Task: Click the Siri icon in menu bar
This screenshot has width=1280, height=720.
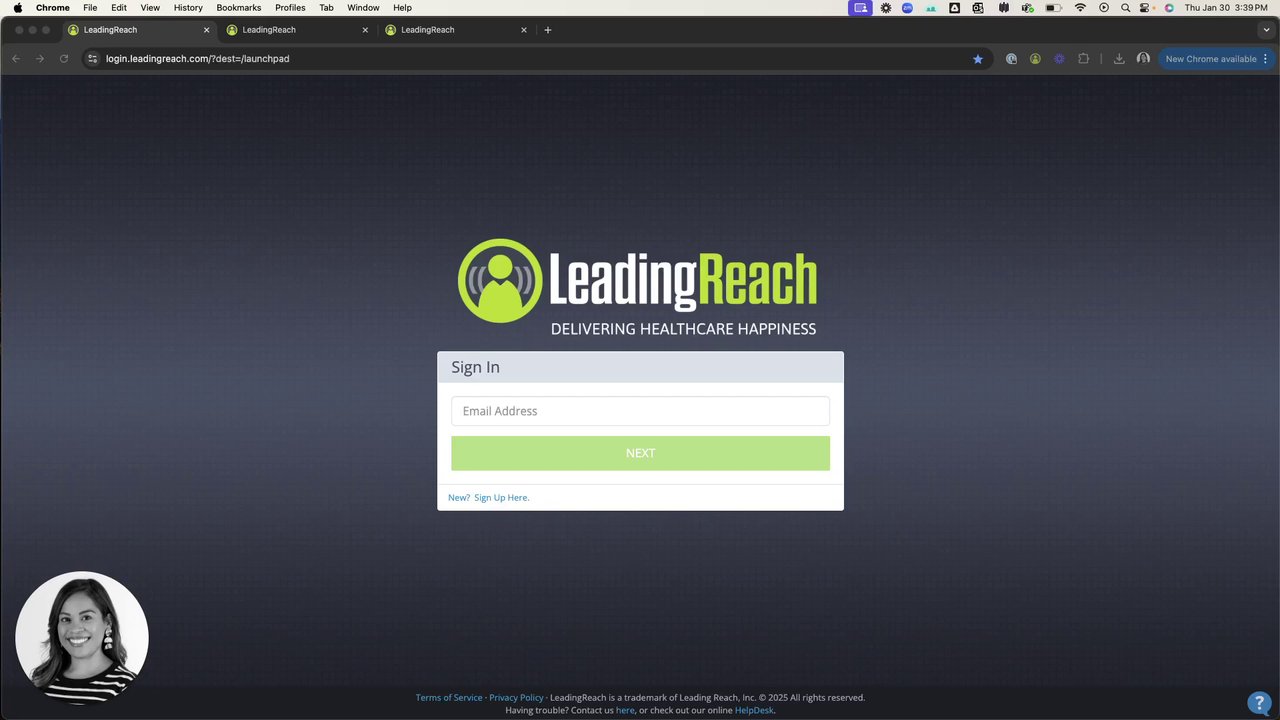Action: [1169, 8]
